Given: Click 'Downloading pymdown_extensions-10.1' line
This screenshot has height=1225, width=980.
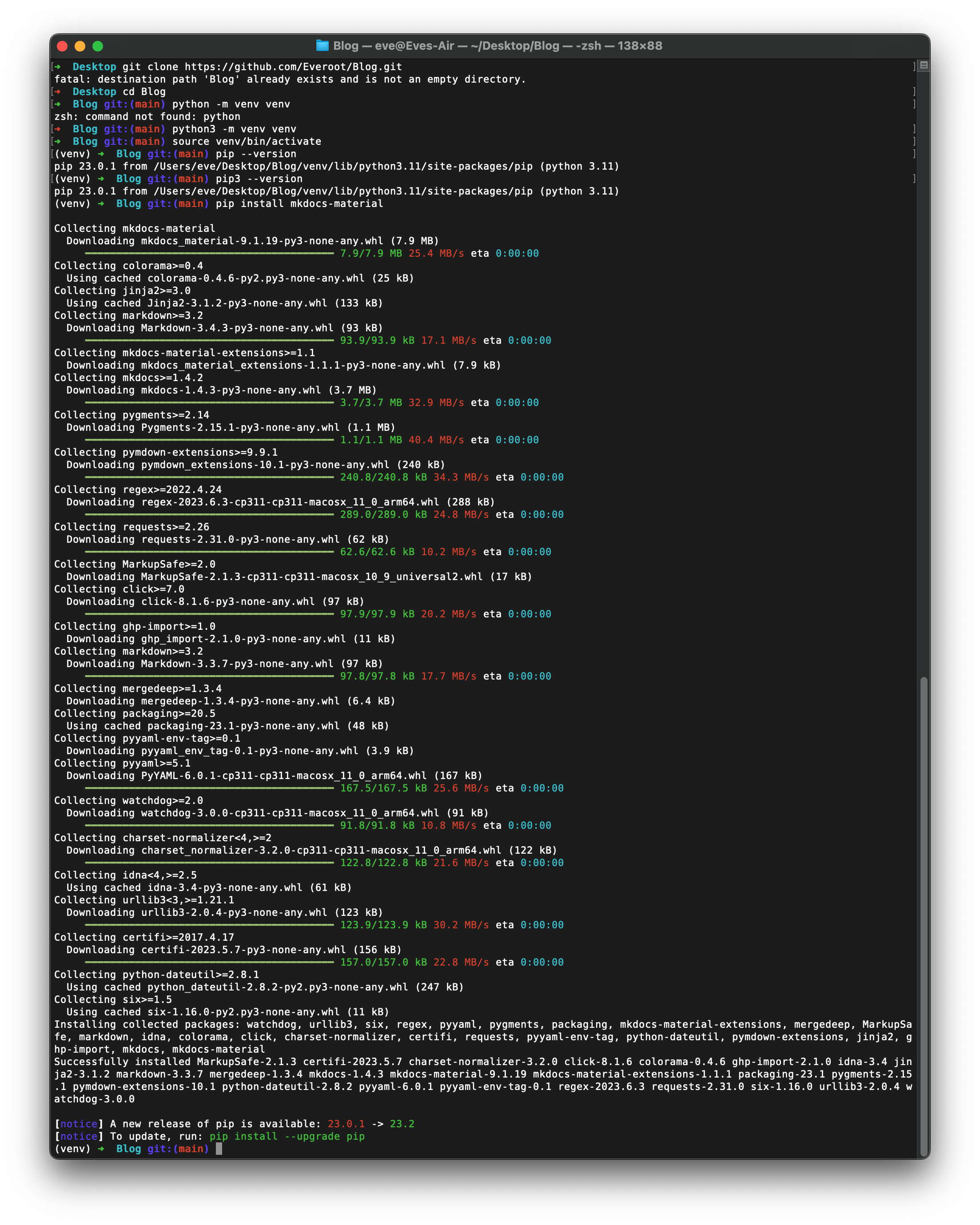Looking at the screenshot, I should [x=256, y=465].
